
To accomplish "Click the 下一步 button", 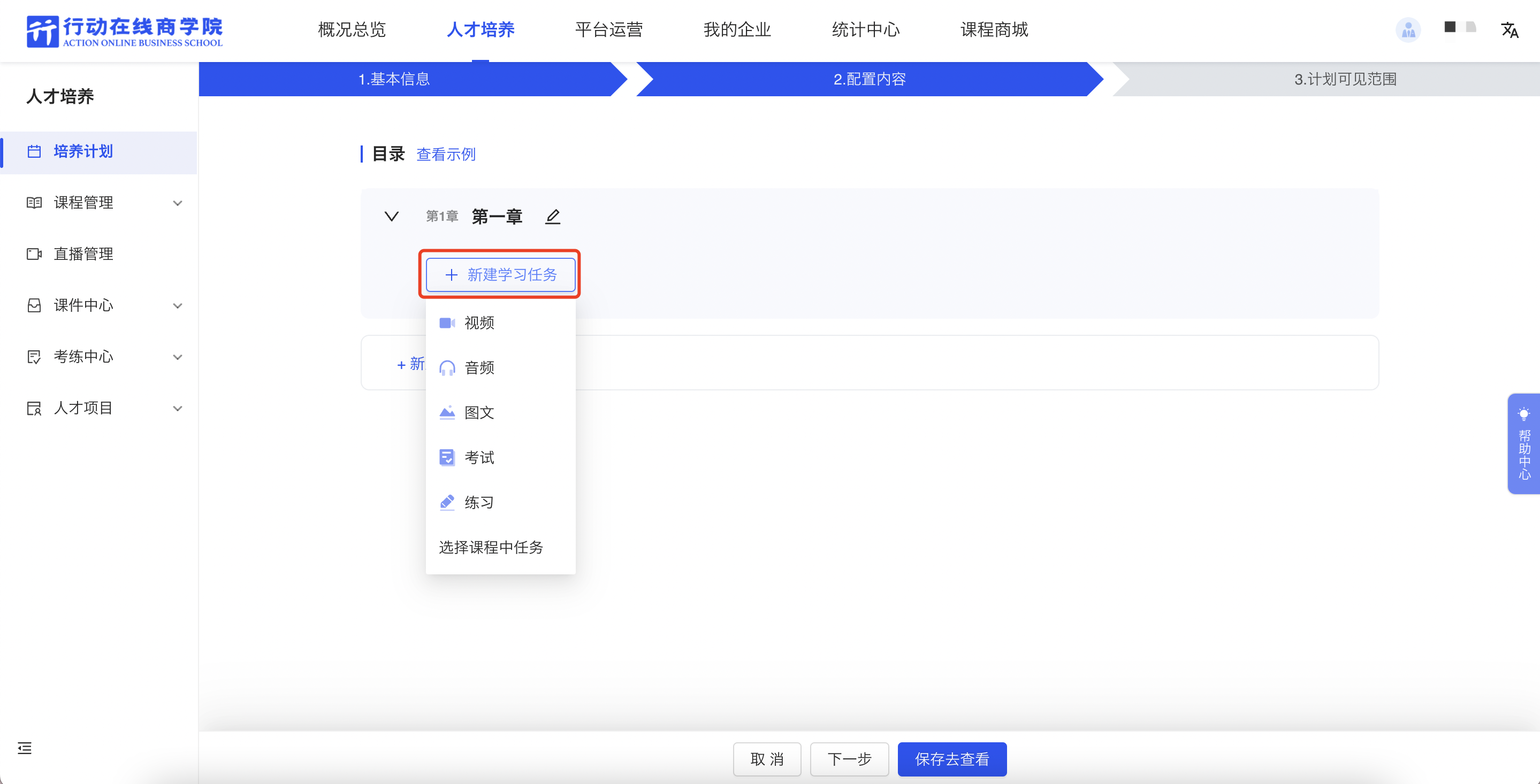I will [850, 759].
